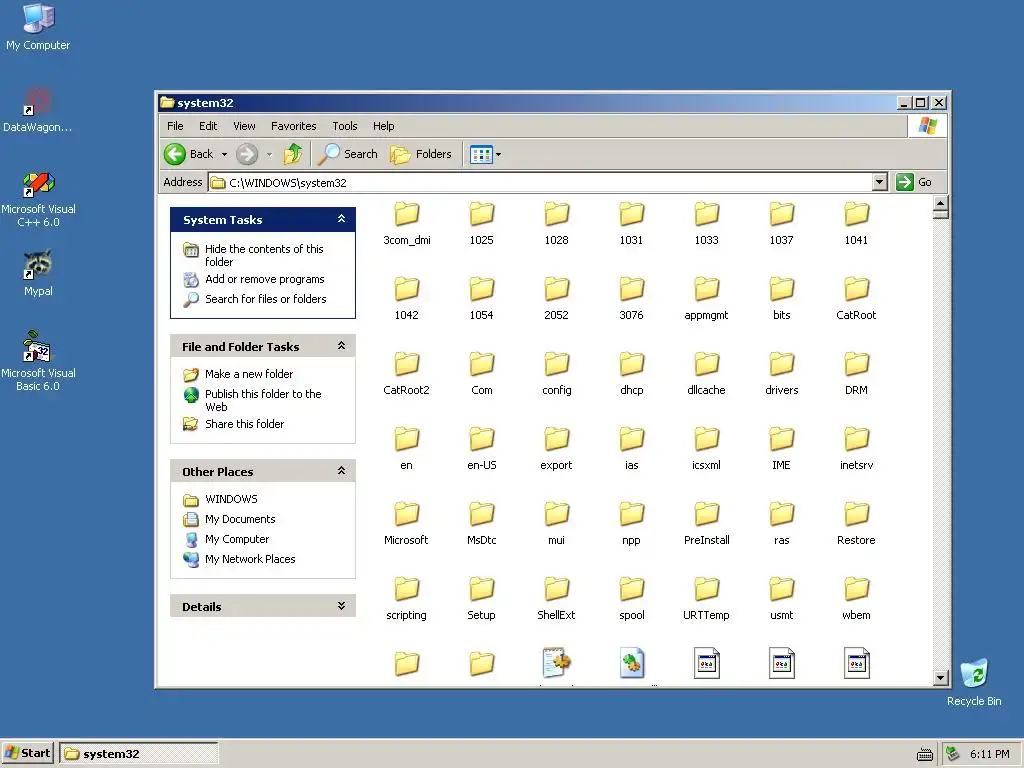Open the Edit menu
The height and width of the screenshot is (768, 1024).
208,126
